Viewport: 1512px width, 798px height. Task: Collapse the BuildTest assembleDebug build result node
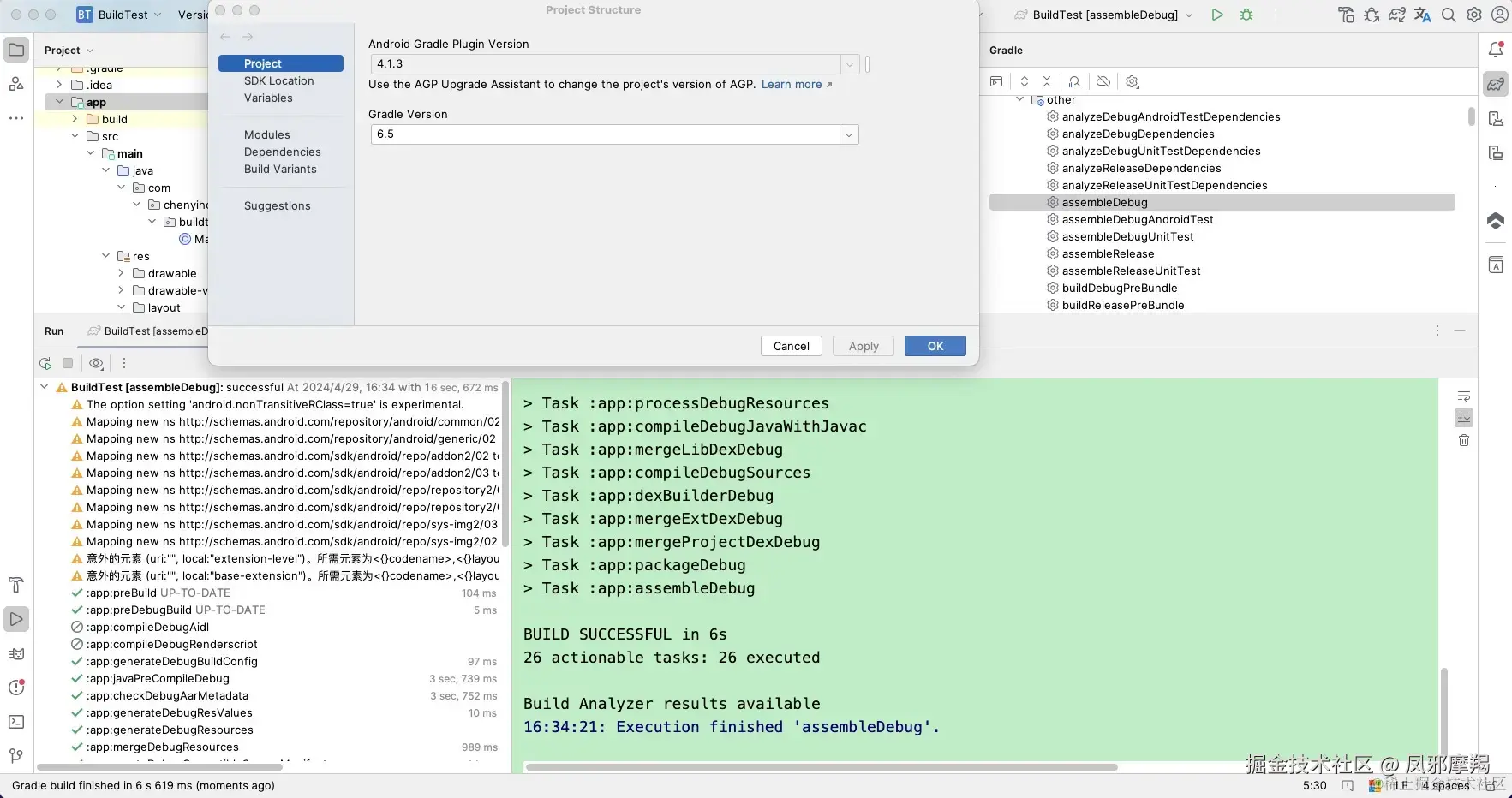[x=44, y=387]
